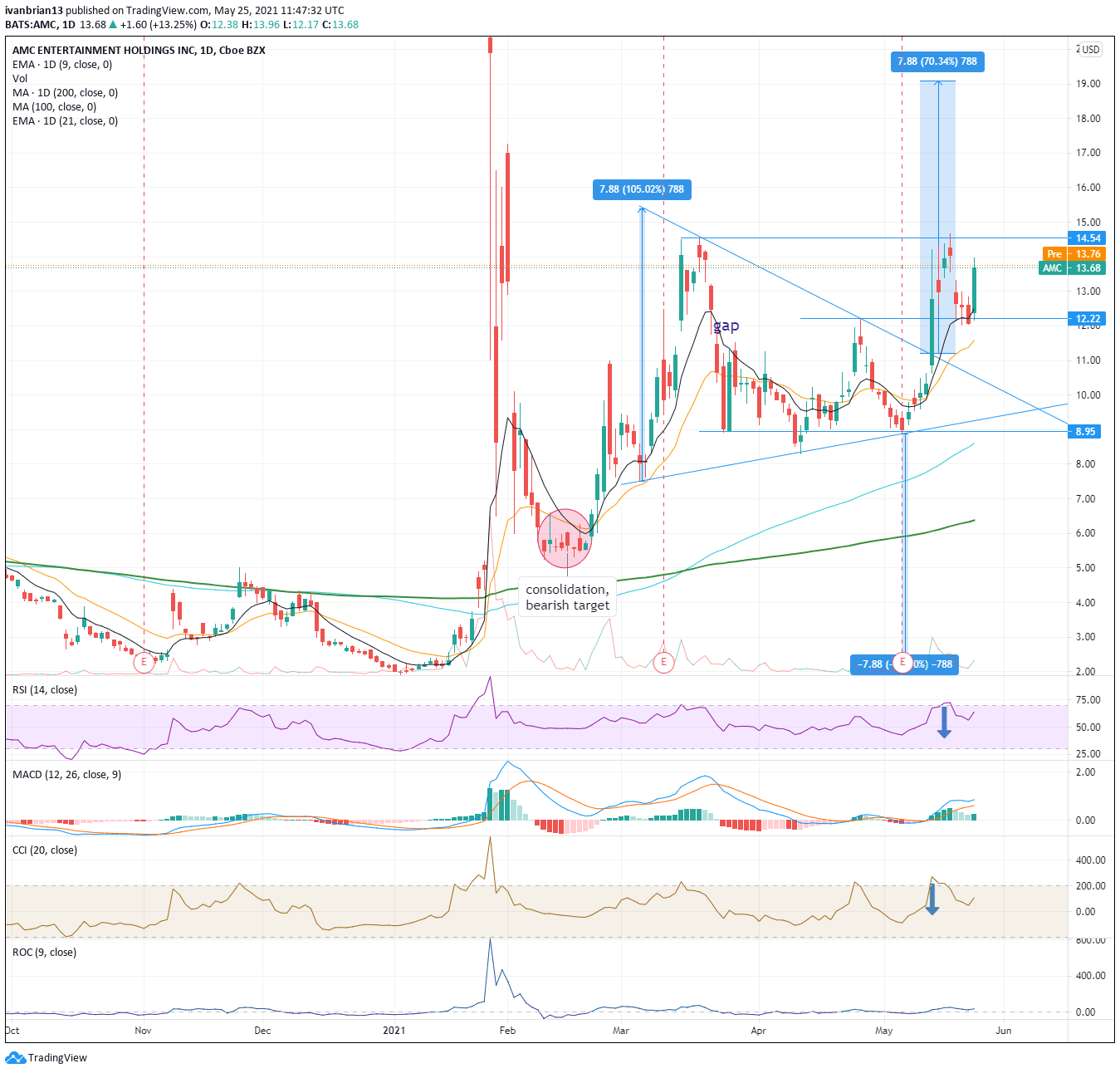Click the 12.22 price level tag
Image resolution: width=1120 pixels, height=1073 pixels.
1088,319
